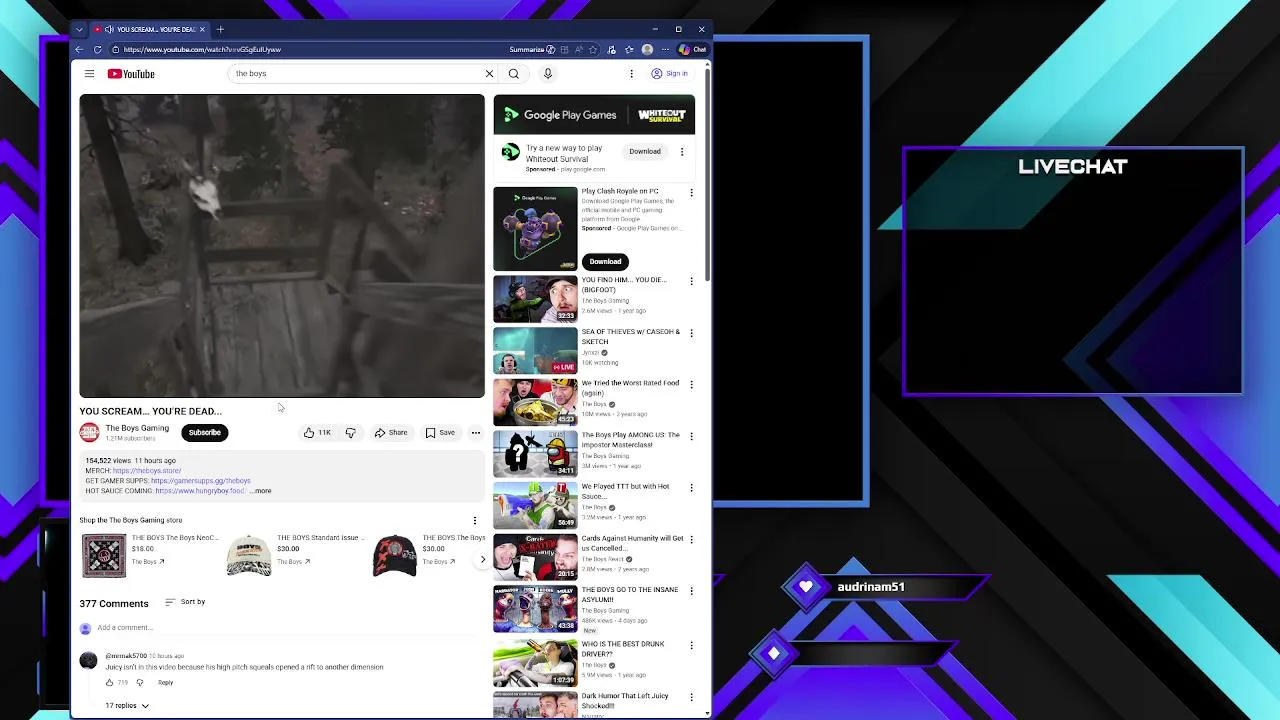Screen dimensions: 1280x720
Task: Share the video
Action: [391, 433]
